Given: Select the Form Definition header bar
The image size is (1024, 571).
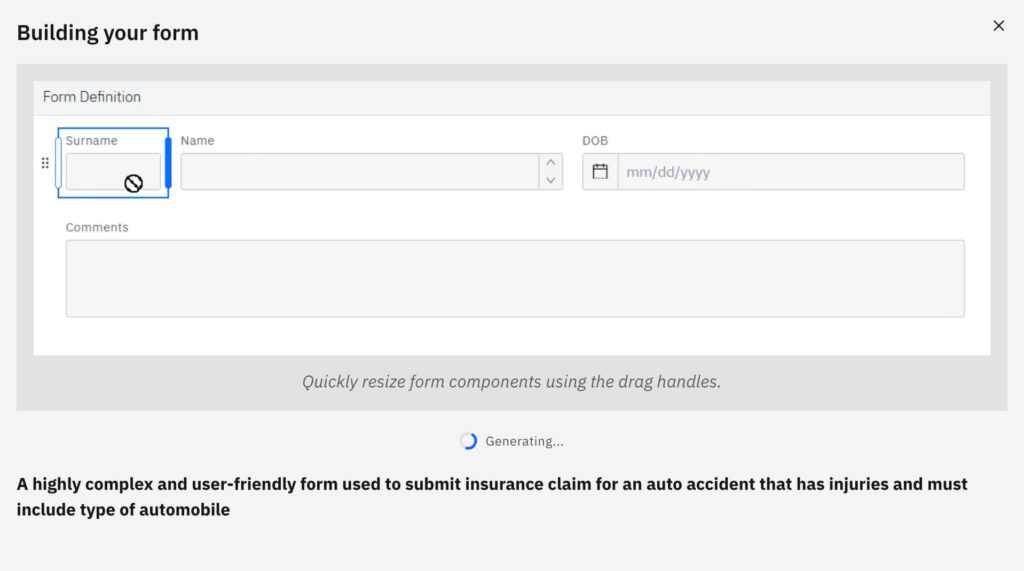Looking at the screenshot, I should tap(511, 97).
